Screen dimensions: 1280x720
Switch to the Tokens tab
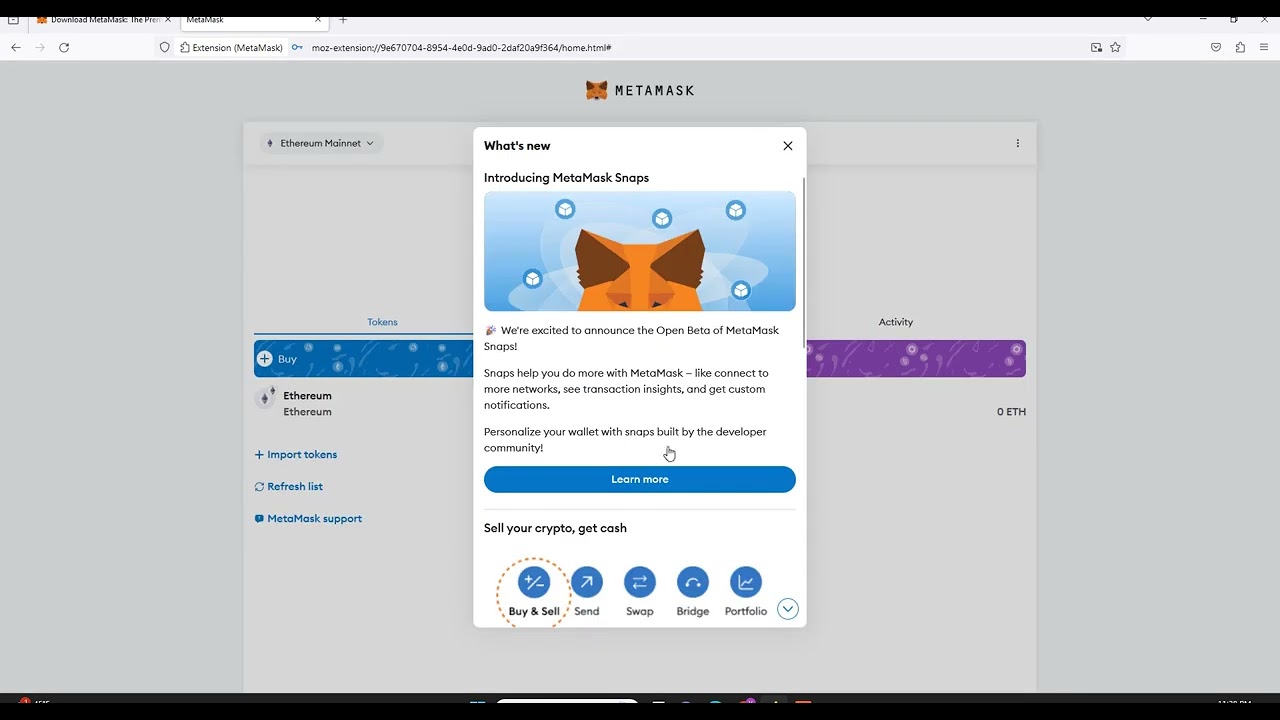[x=382, y=322]
